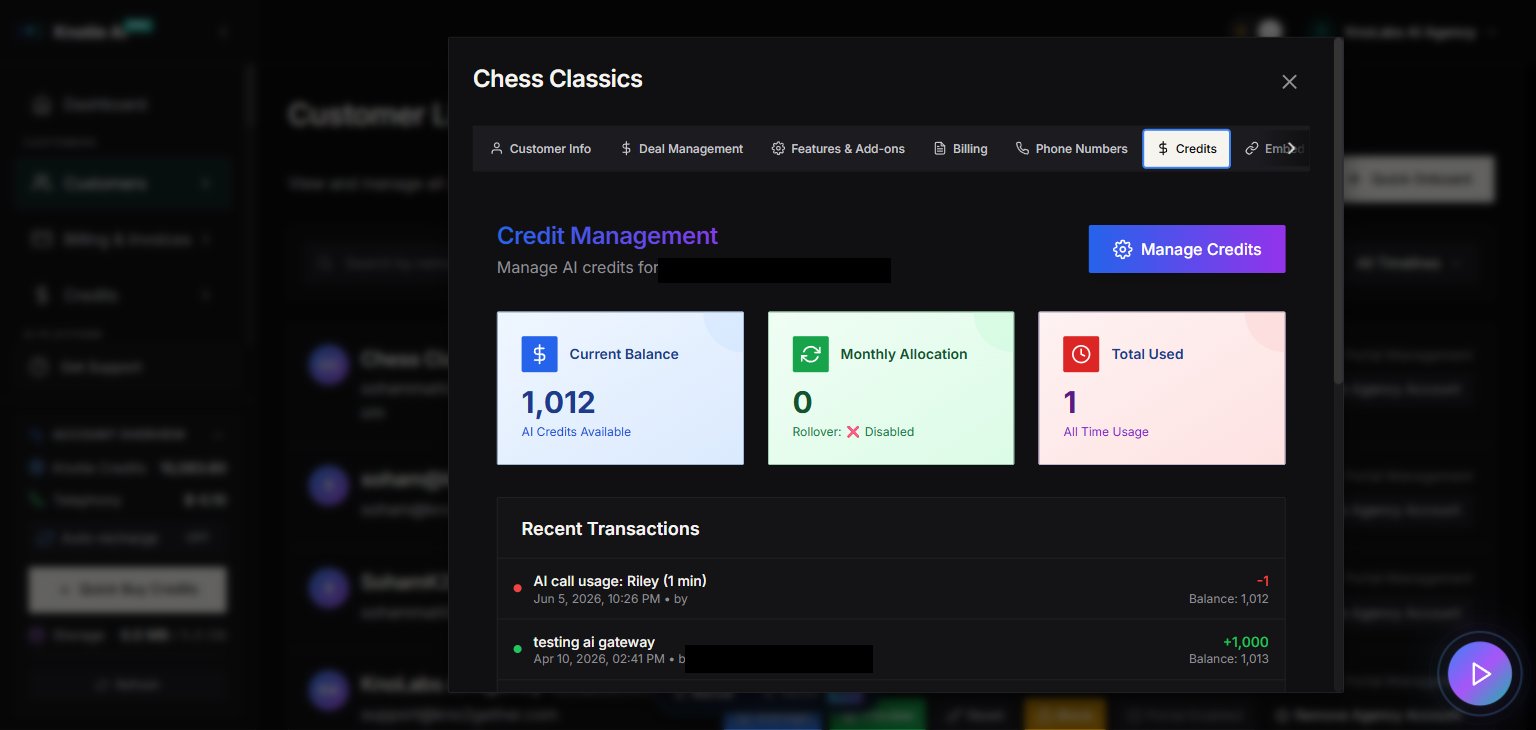Click the "Apr 10, 2026, 02:41 PM" timestamp
The height and width of the screenshot is (730, 1536).
[x=599, y=660]
